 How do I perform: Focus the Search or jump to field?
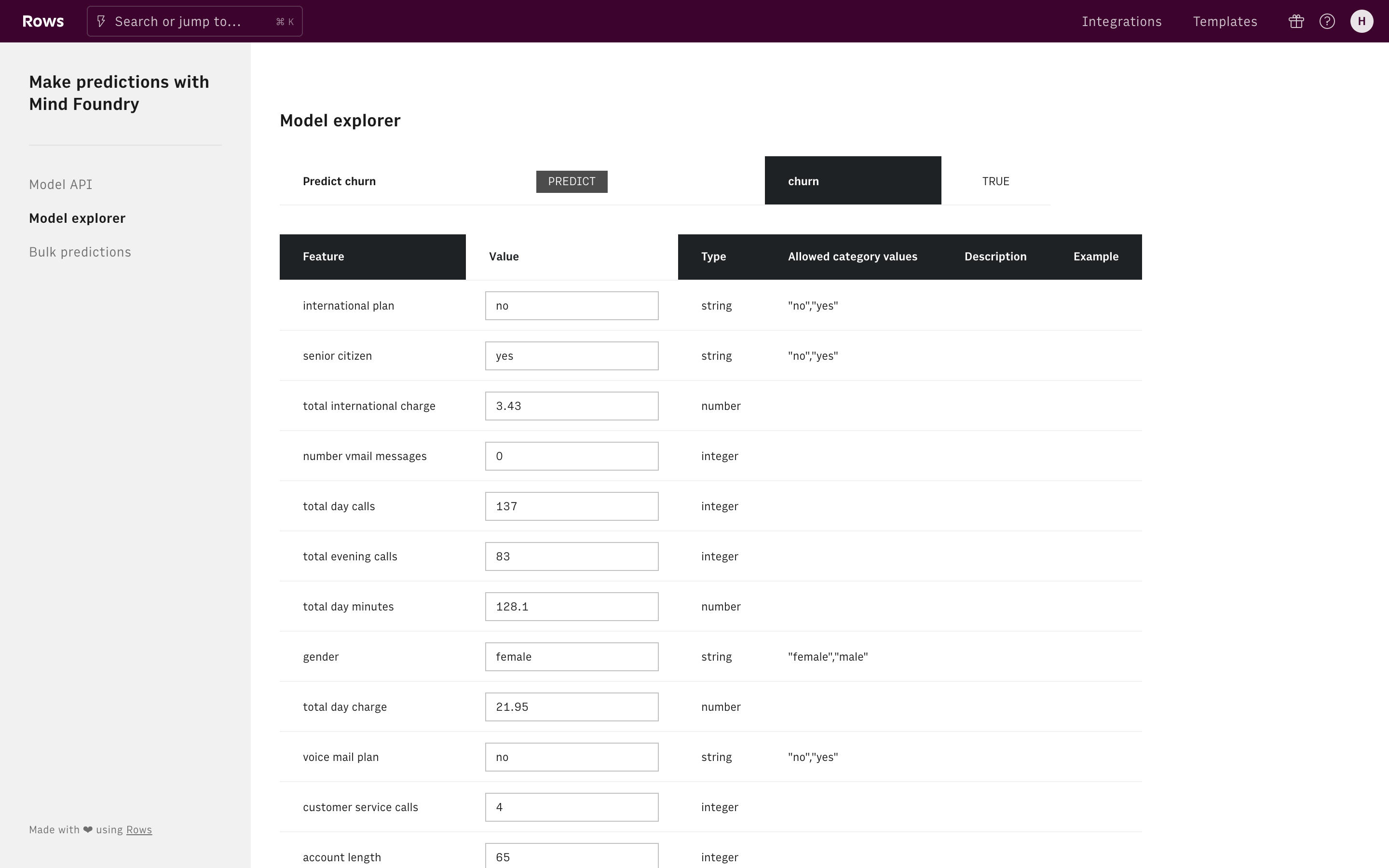click(194, 21)
